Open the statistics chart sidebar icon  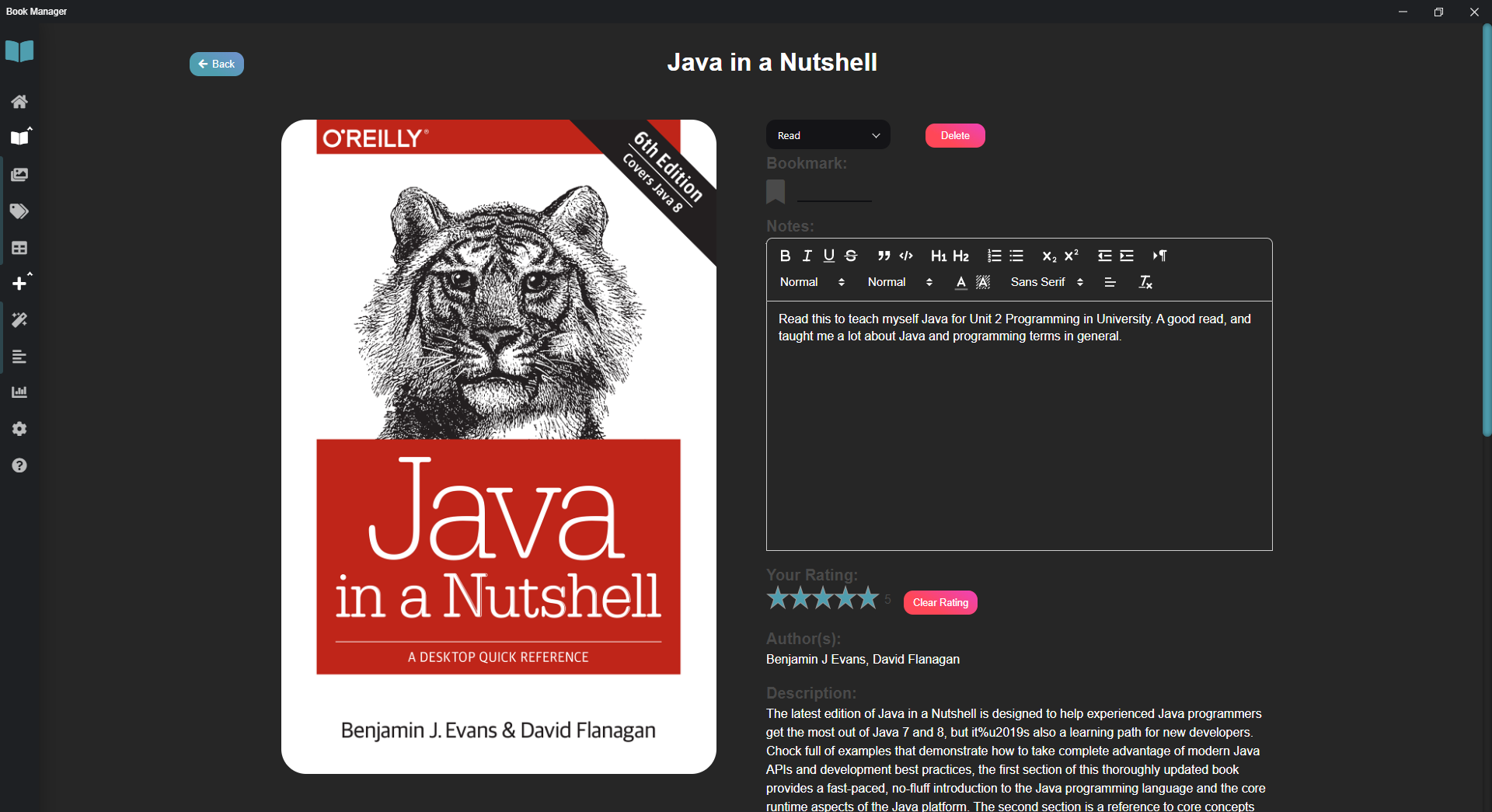[x=19, y=392]
